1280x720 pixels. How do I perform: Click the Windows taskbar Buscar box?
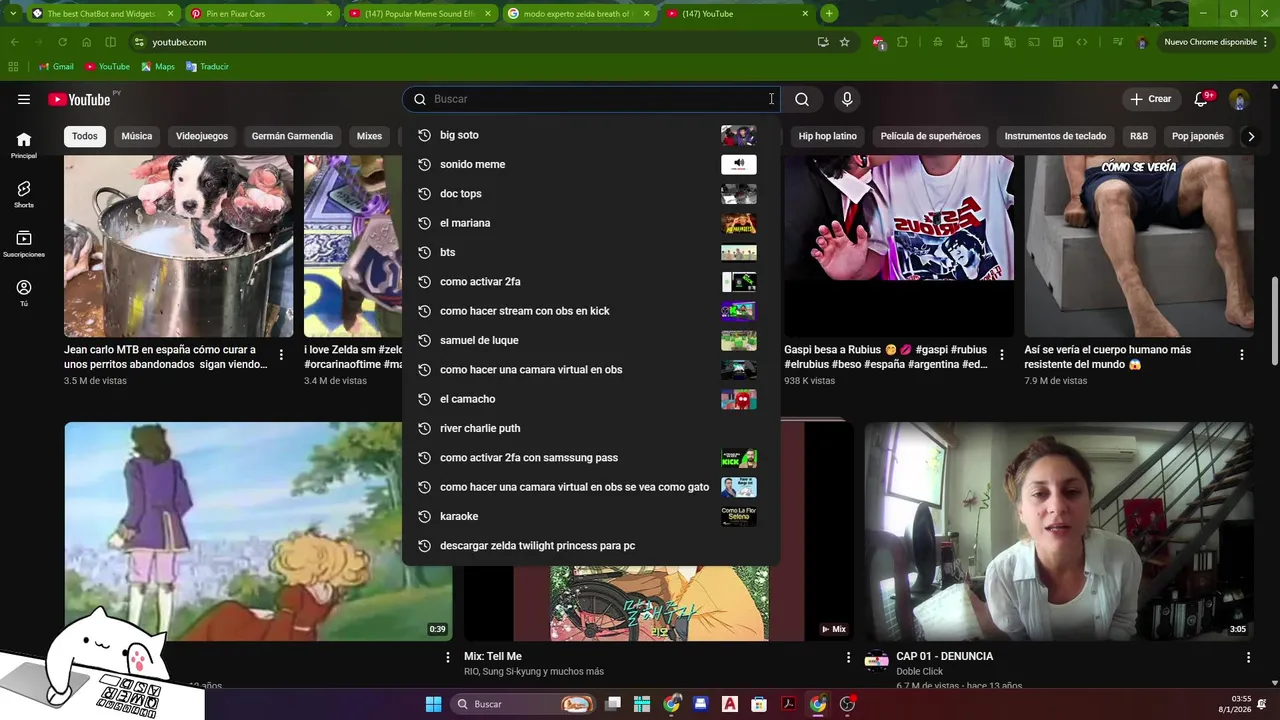point(524,704)
